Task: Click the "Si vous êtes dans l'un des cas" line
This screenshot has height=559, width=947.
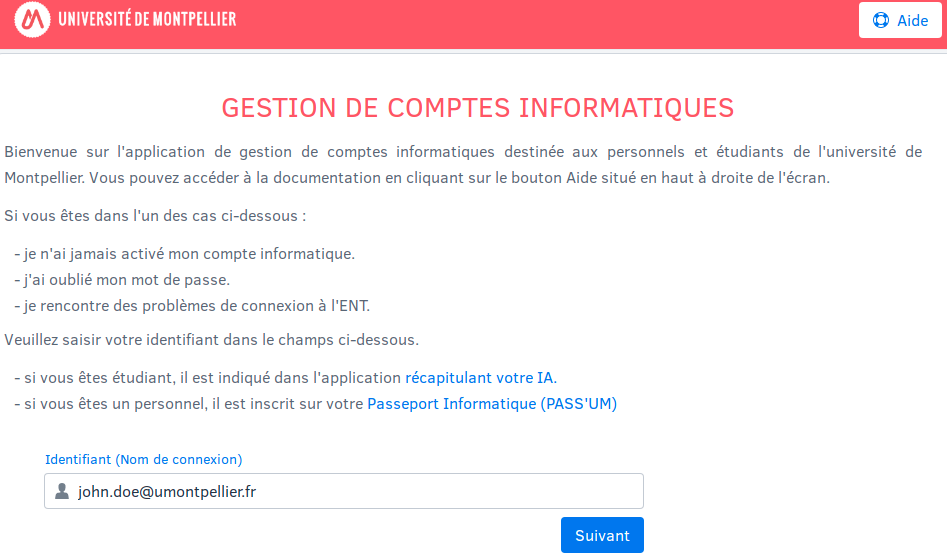Action: pos(155,216)
